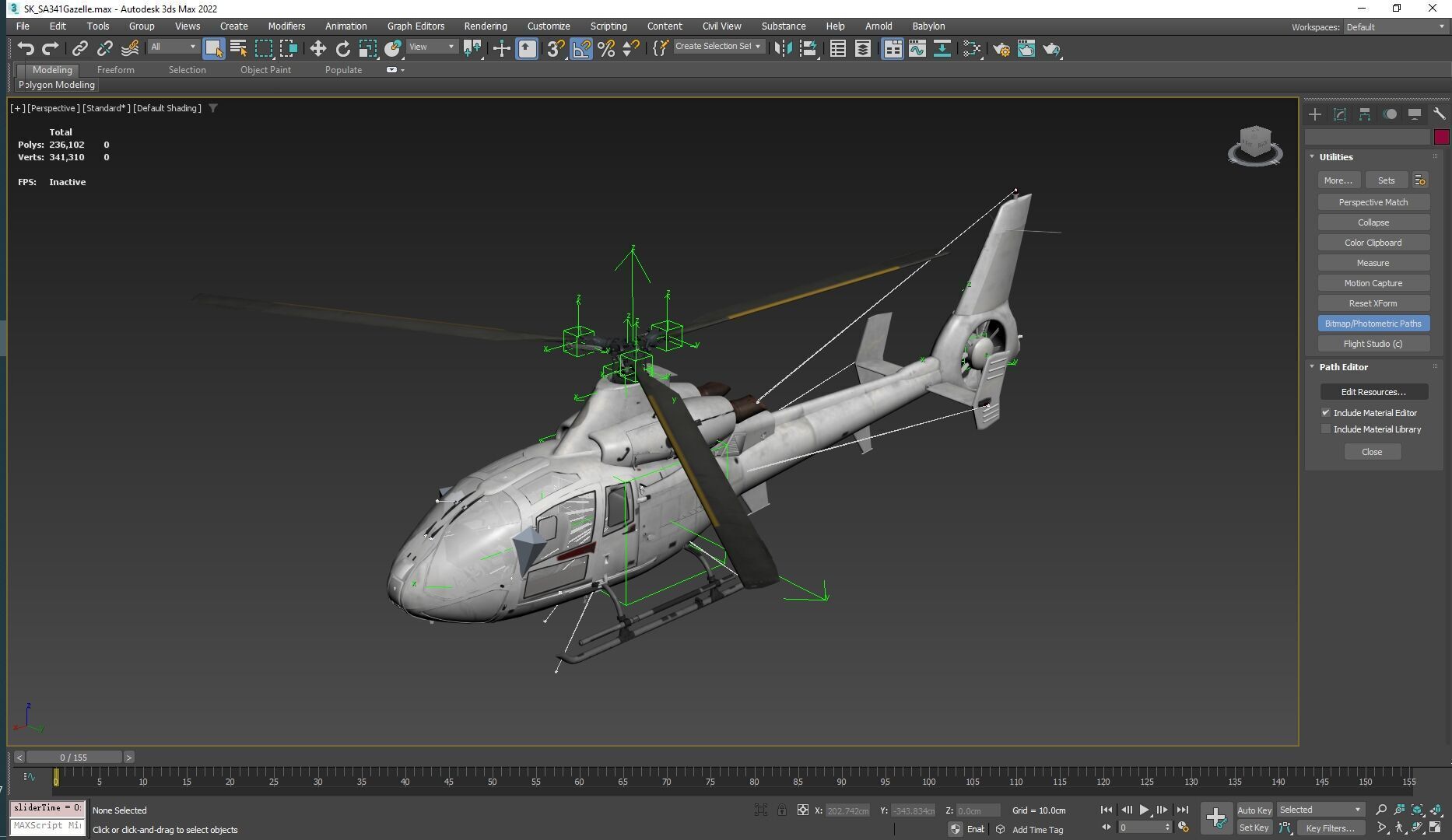The width and height of the screenshot is (1452, 840).
Task: Open the Scene Explorer toggle icon
Action: coord(837,49)
